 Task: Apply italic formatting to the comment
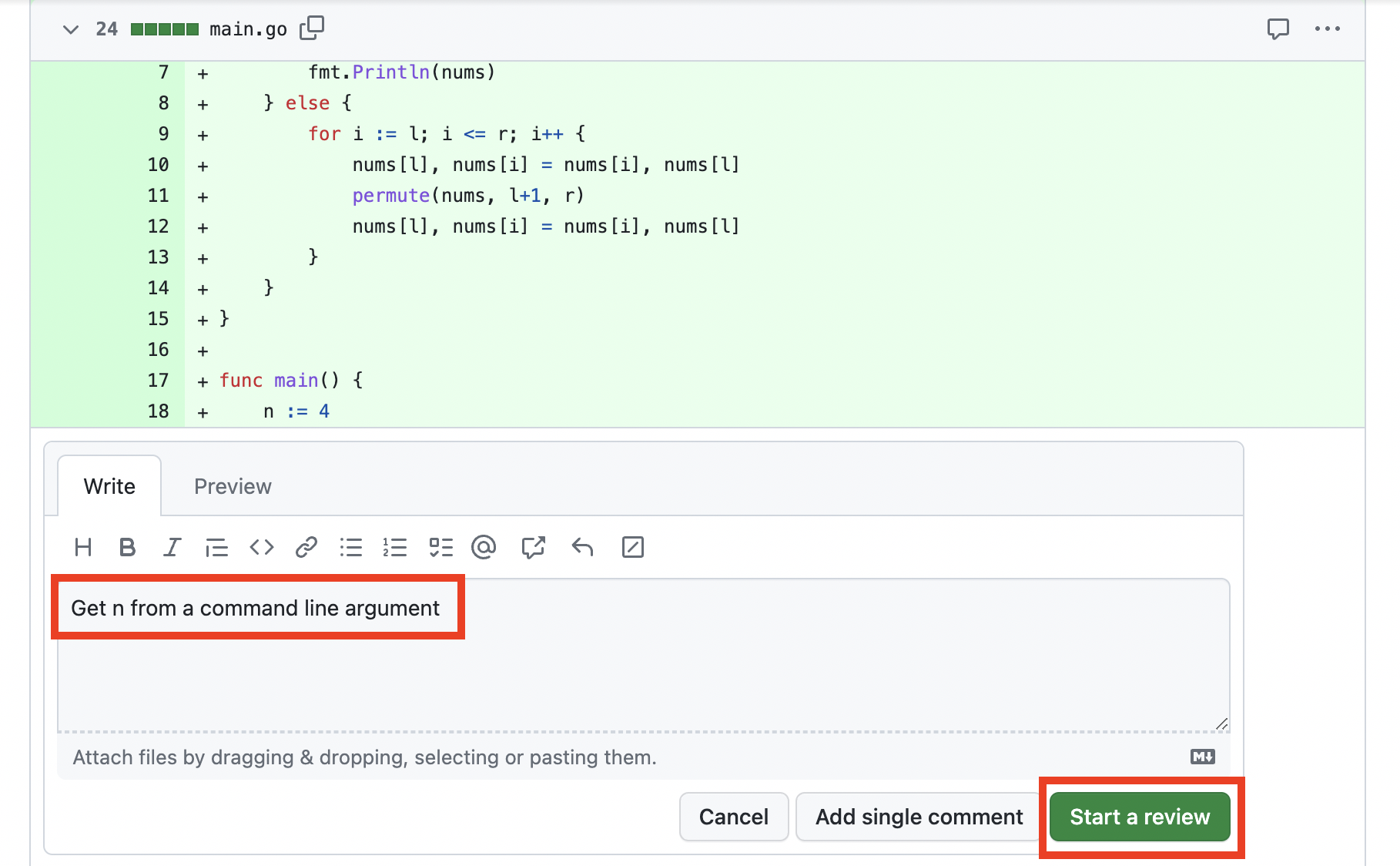point(172,547)
